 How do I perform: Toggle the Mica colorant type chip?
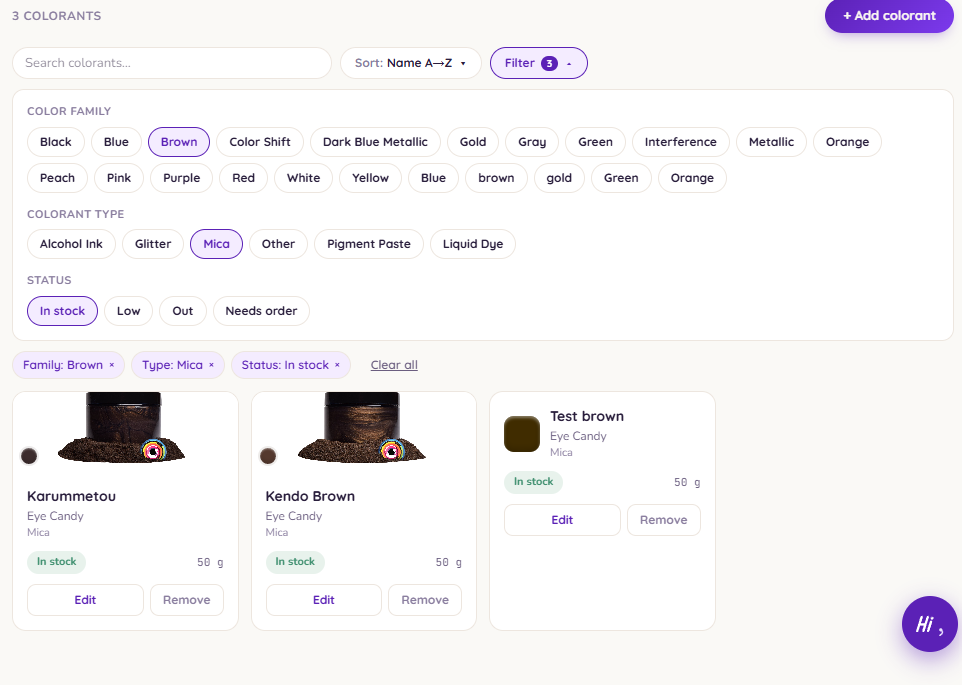click(x=217, y=244)
